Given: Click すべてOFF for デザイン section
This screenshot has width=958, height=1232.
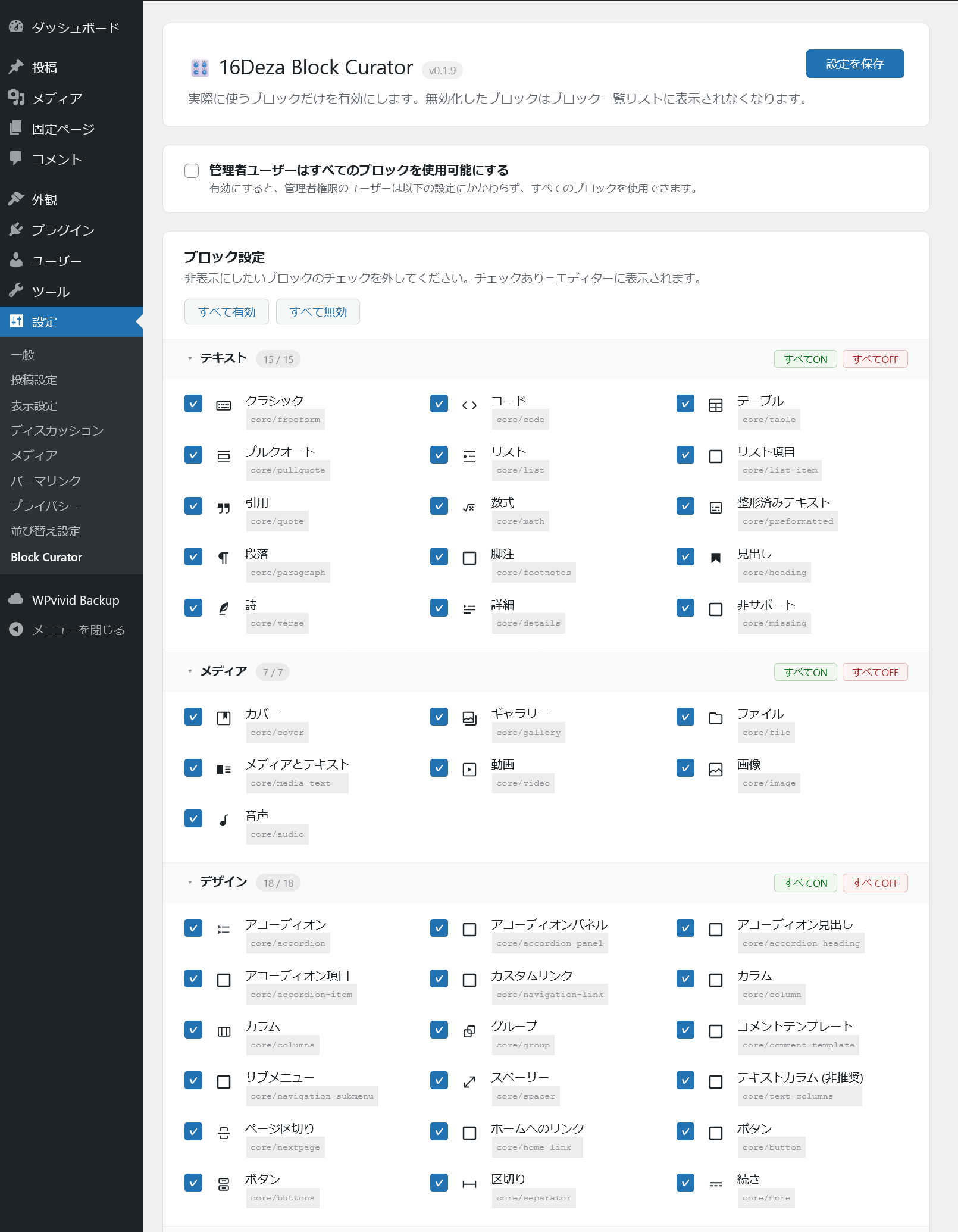Looking at the screenshot, I should (875, 883).
